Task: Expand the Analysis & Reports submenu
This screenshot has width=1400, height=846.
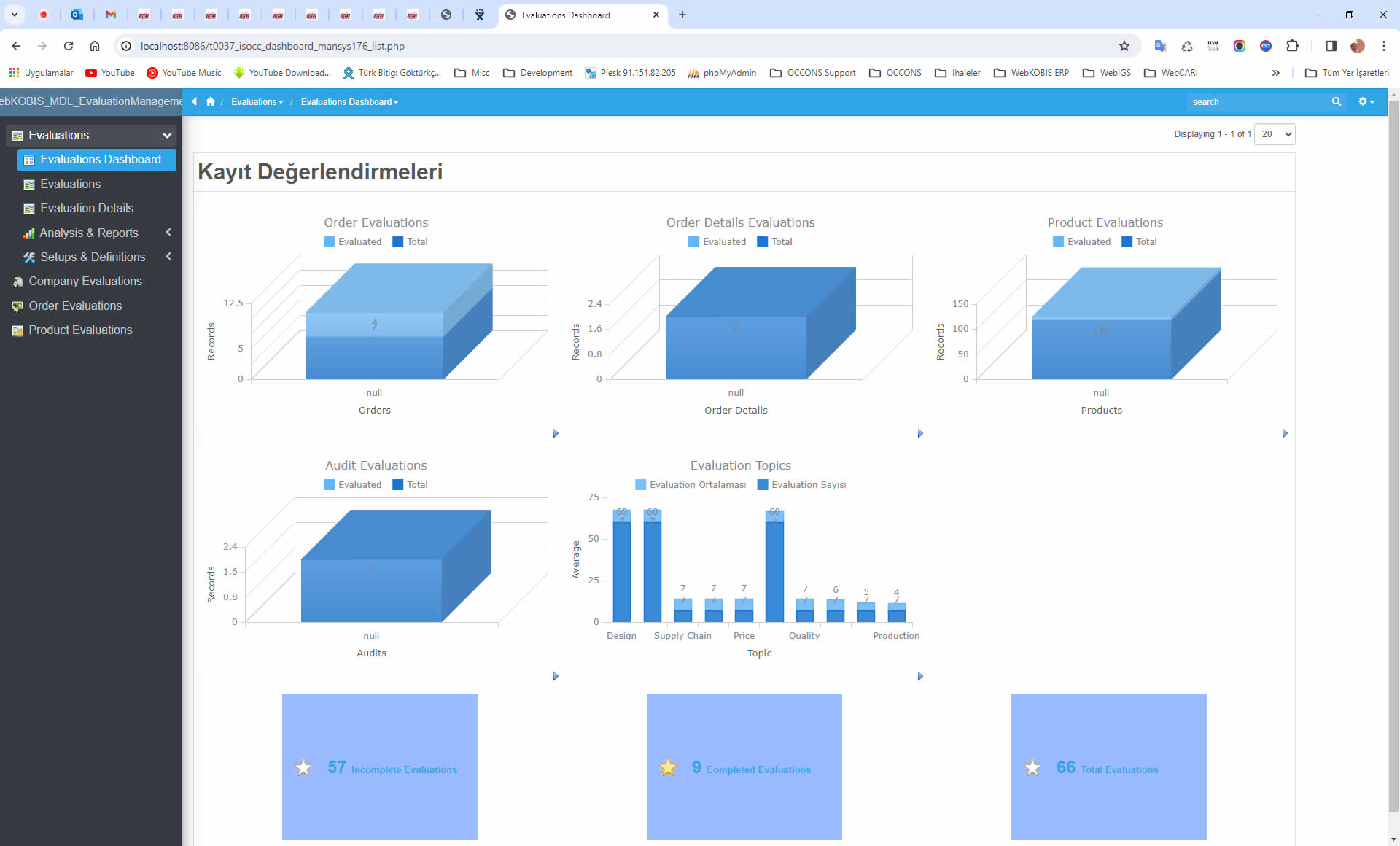Action: tap(168, 233)
